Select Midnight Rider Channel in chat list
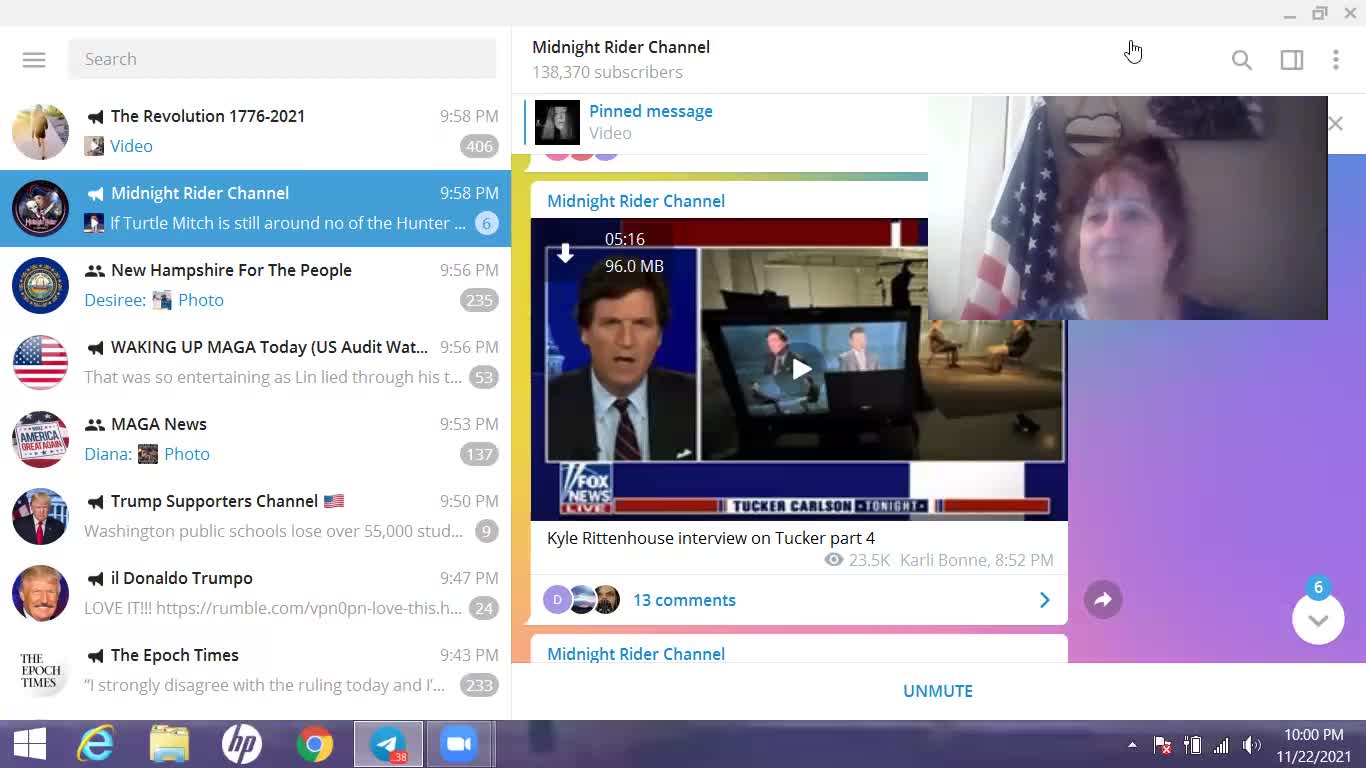 tap(255, 208)
